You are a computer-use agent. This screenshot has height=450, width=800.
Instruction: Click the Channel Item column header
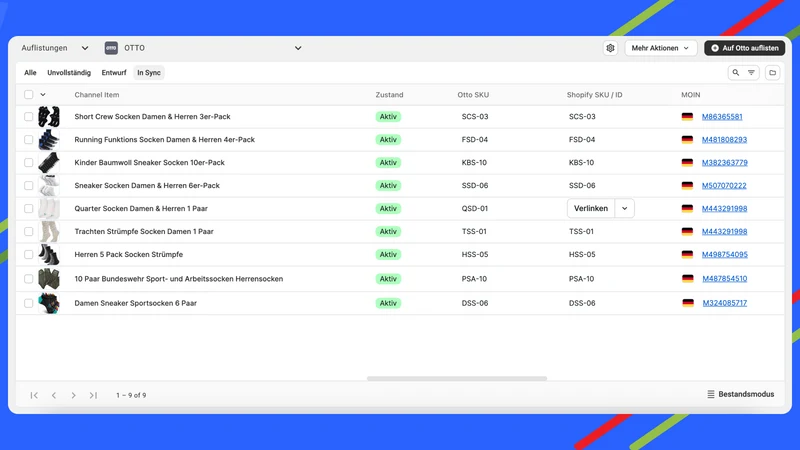[x=96, y=95]
